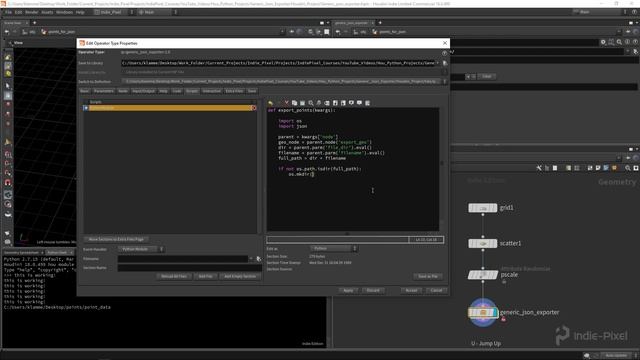640x360 pixels.
Task: Click into the Filename input field
Action: (183, 259)
